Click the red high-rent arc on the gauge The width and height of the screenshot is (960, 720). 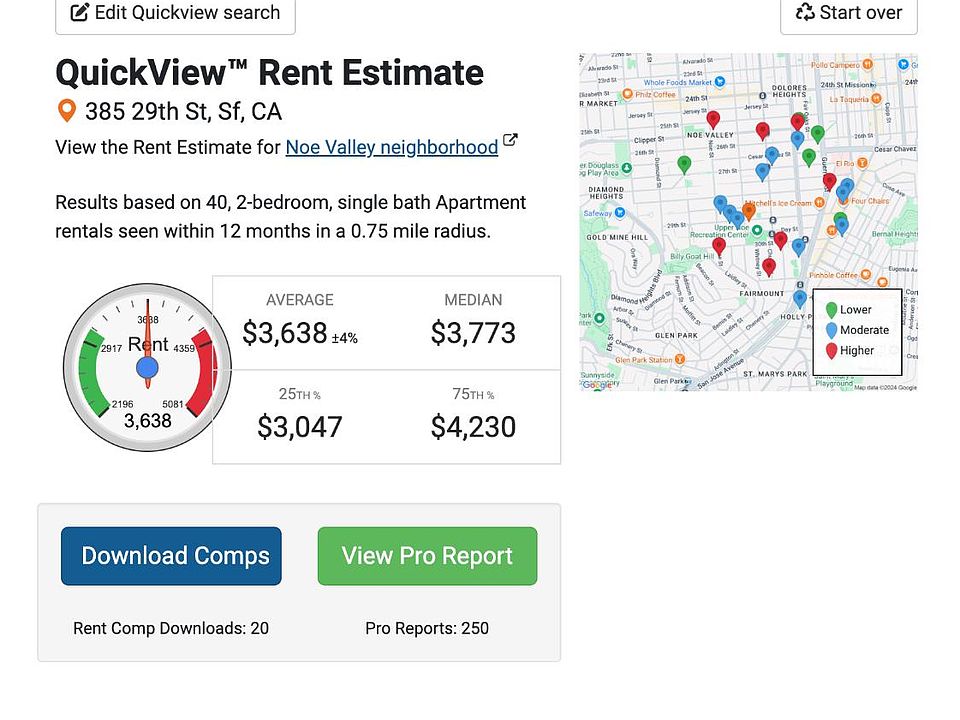coord(203,370)
